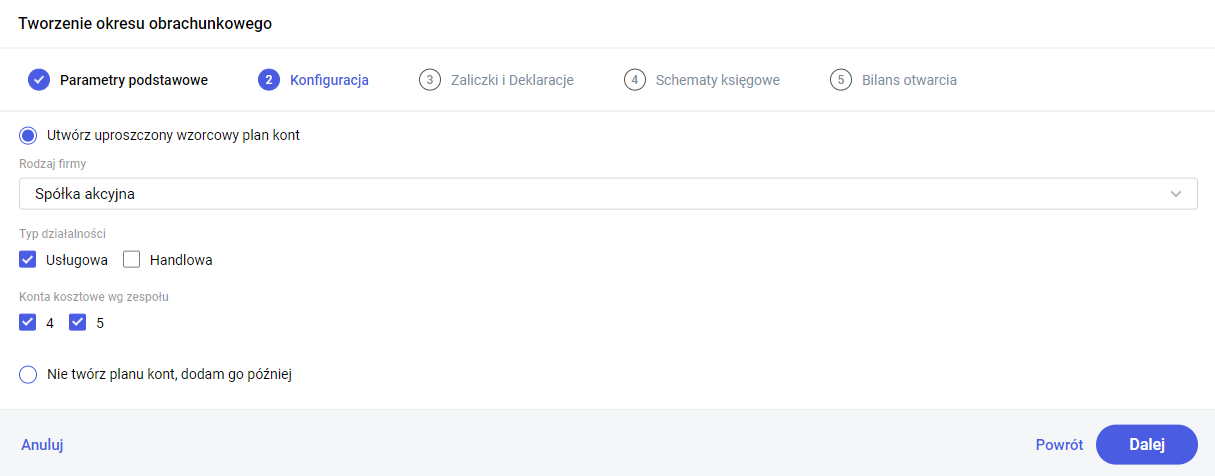Expand the Rodzaj firmy dropdown arrow
This screenshot has width=1215, height=476.
[1176, 194]
